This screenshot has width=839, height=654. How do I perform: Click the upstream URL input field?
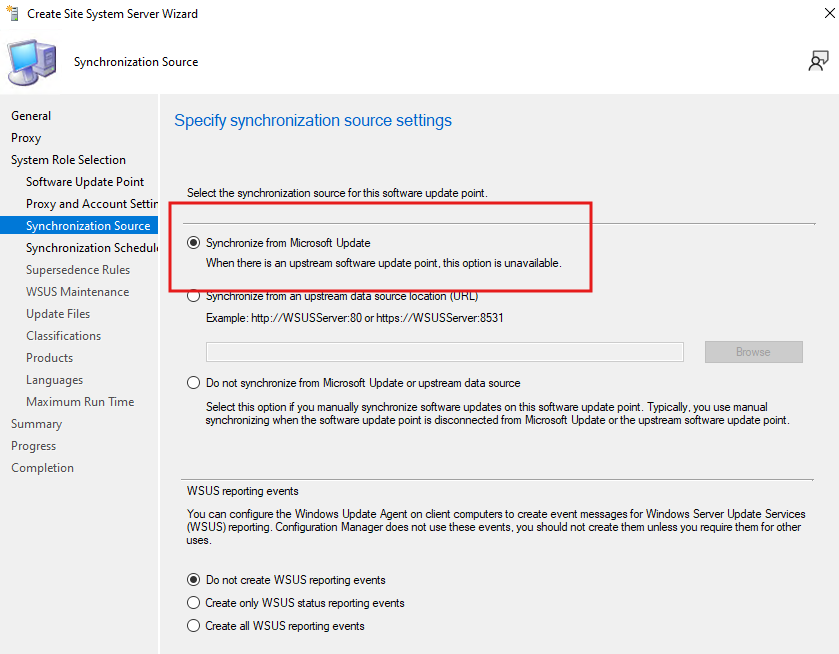(444, 352)
